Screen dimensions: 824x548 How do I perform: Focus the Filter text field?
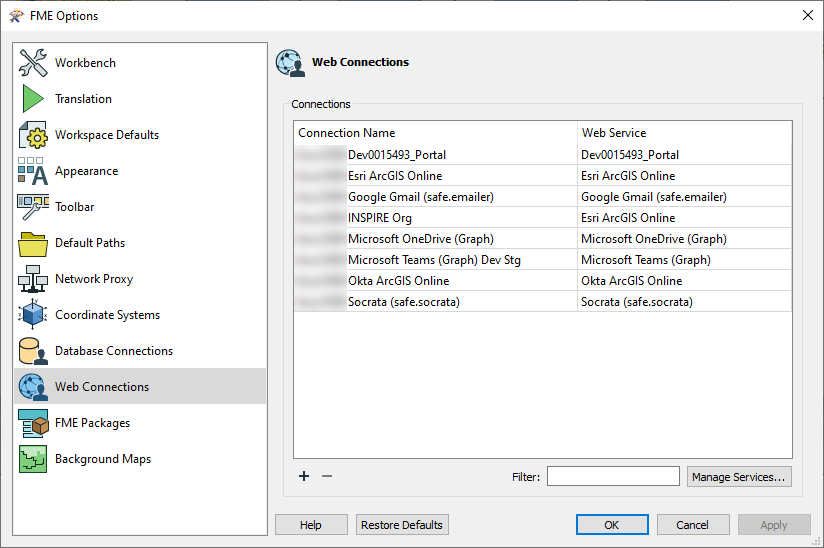[x=613, y=477]
